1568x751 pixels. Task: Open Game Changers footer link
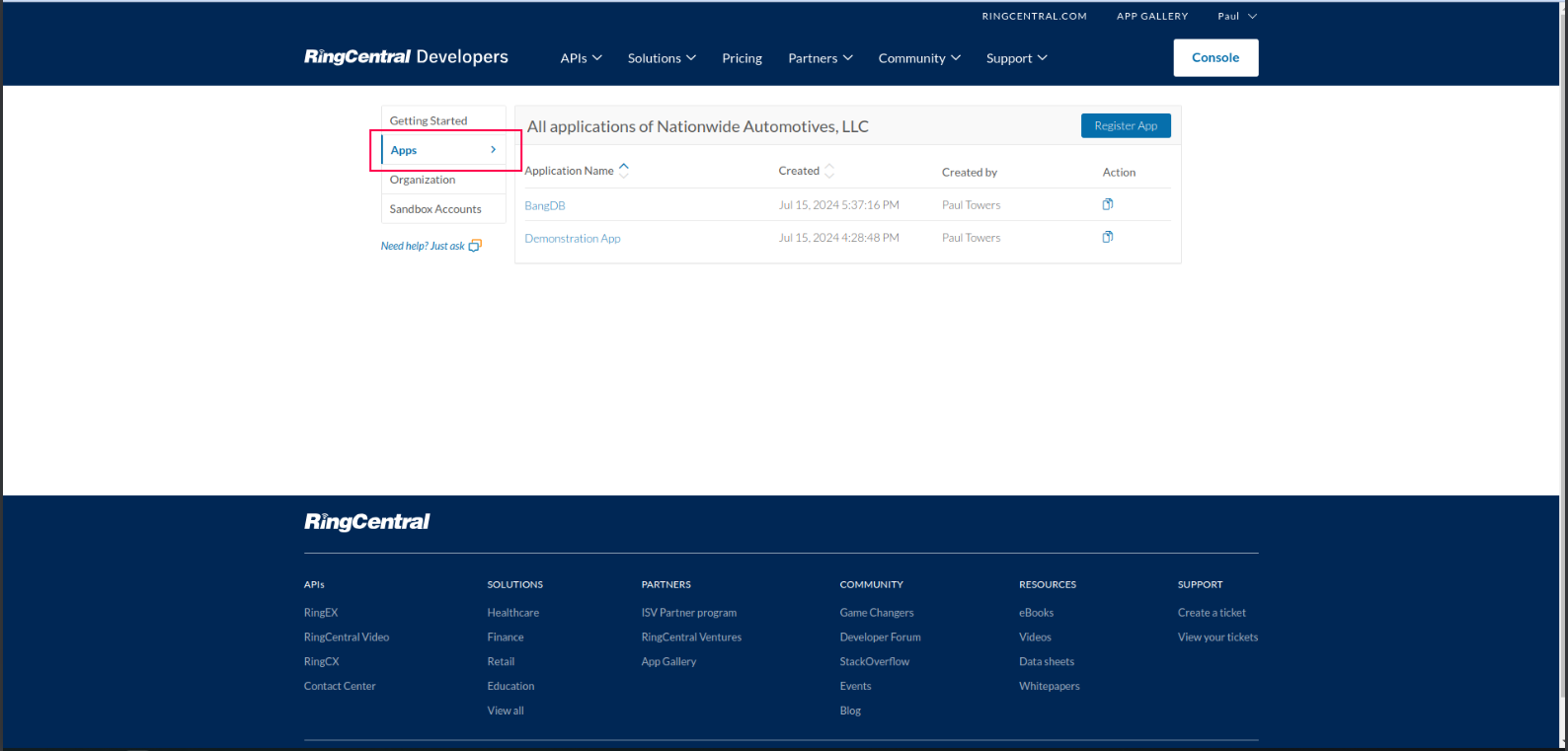point(877,613)
